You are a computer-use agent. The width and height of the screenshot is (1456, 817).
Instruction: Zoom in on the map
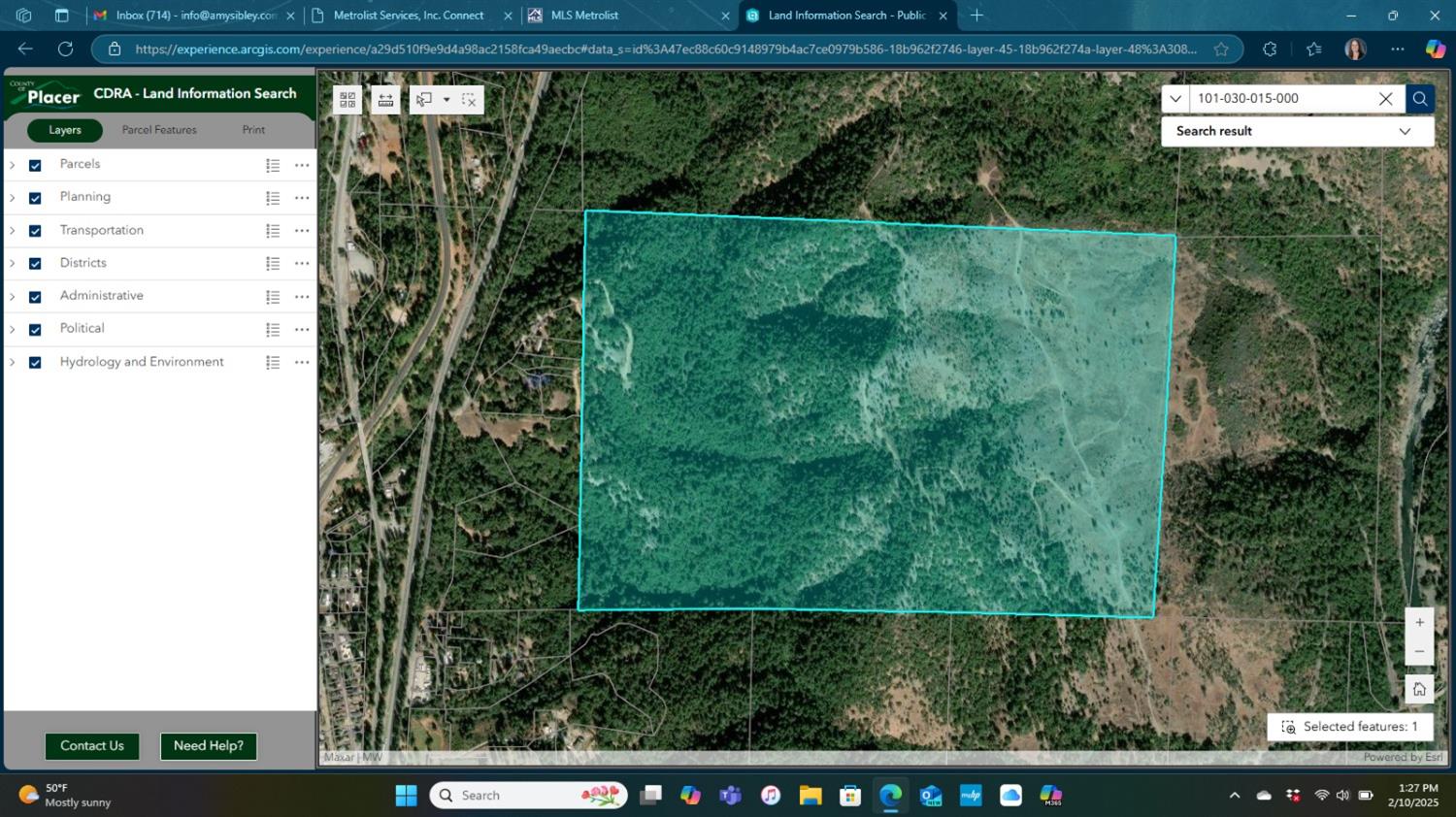pyautogui.click(x=1419, y=623)
